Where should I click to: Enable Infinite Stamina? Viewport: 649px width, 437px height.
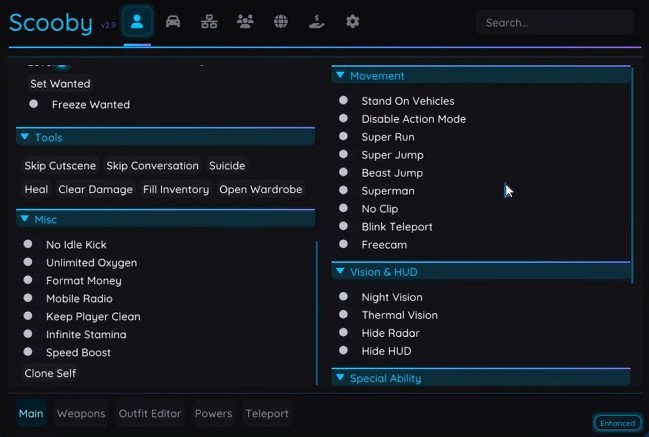pyautogui.click(x=28, y=334)
